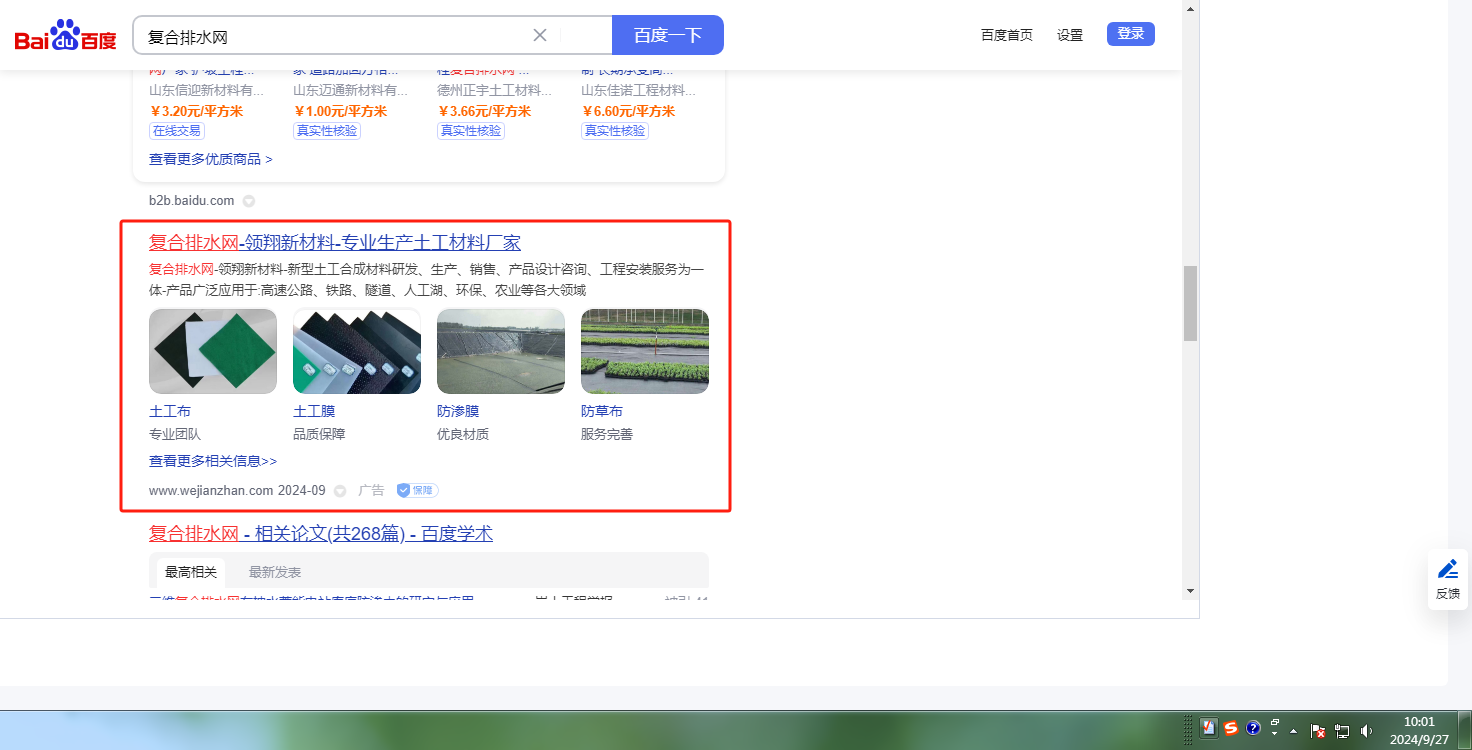Open 复合排水网 相关论文 百度学术 result
Image resolution: width=1472 pixels, height=750 pixels.
321,534
